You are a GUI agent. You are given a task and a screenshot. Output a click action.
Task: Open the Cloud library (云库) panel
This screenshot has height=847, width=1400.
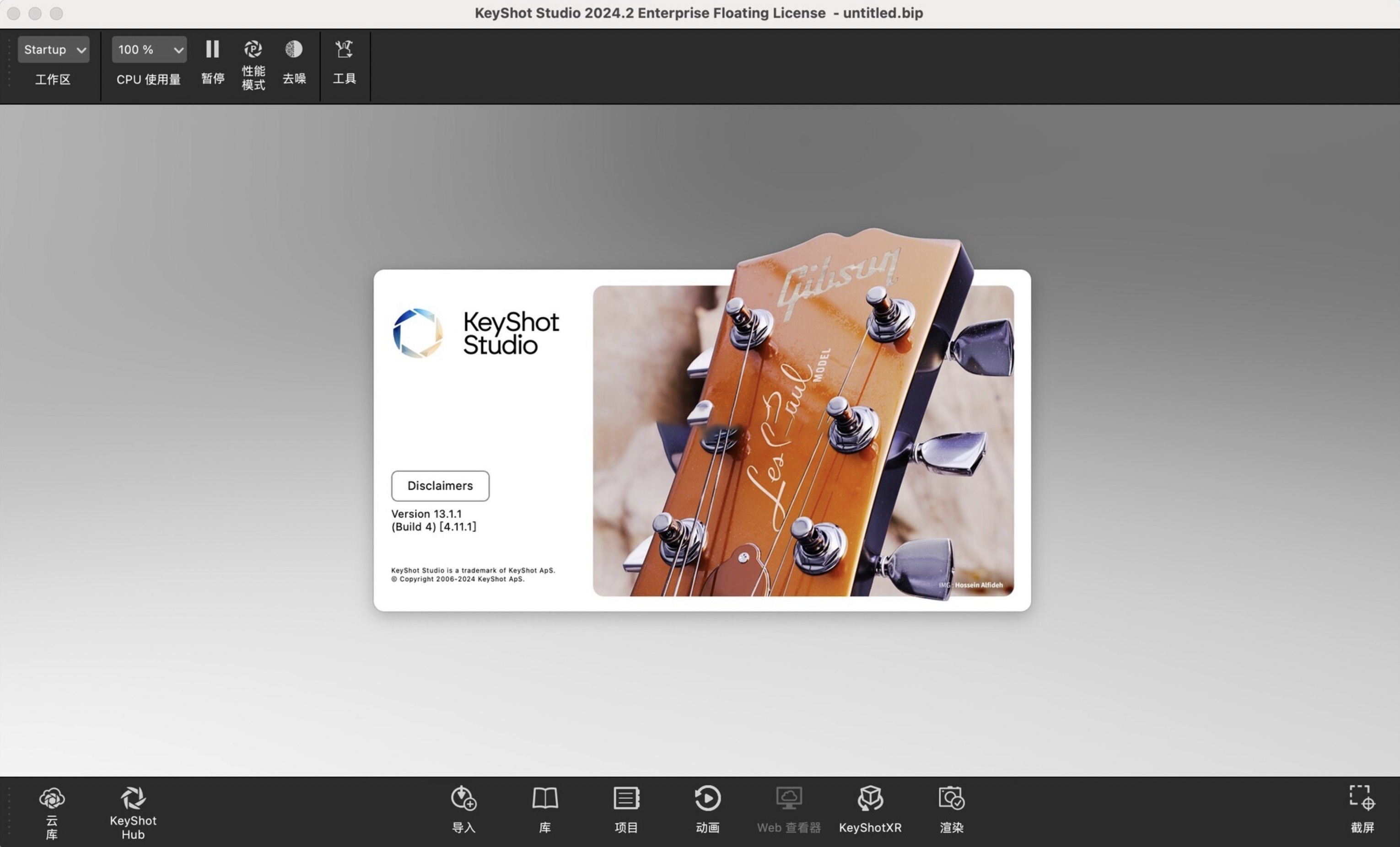click(52, 799)
